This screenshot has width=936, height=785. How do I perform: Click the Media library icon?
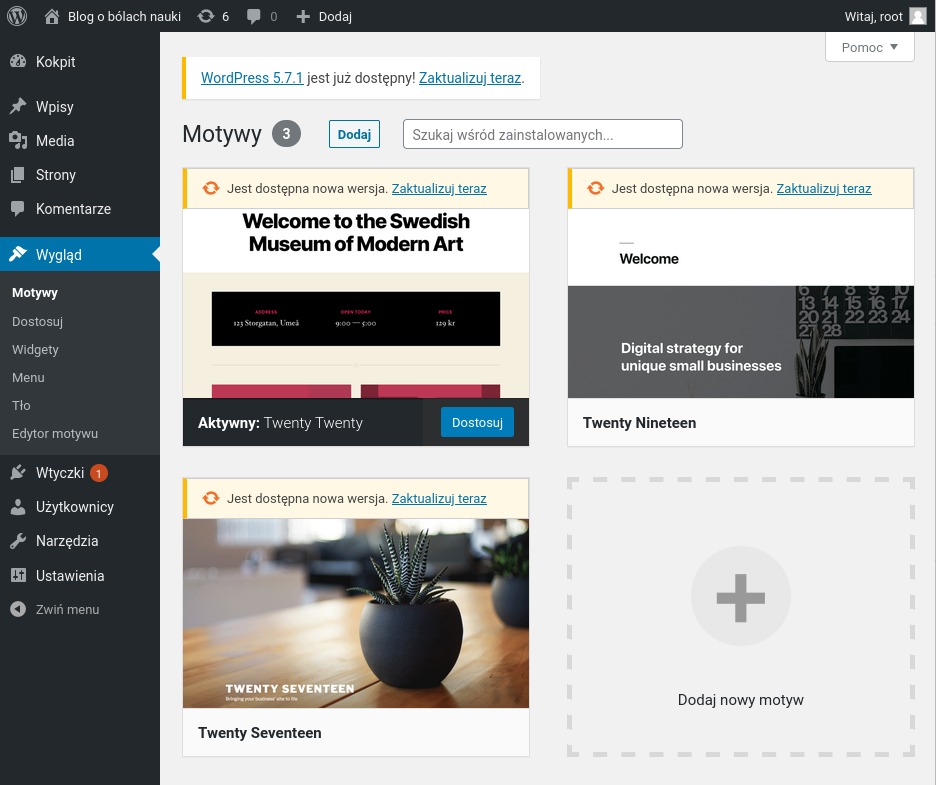pos(19,140)
